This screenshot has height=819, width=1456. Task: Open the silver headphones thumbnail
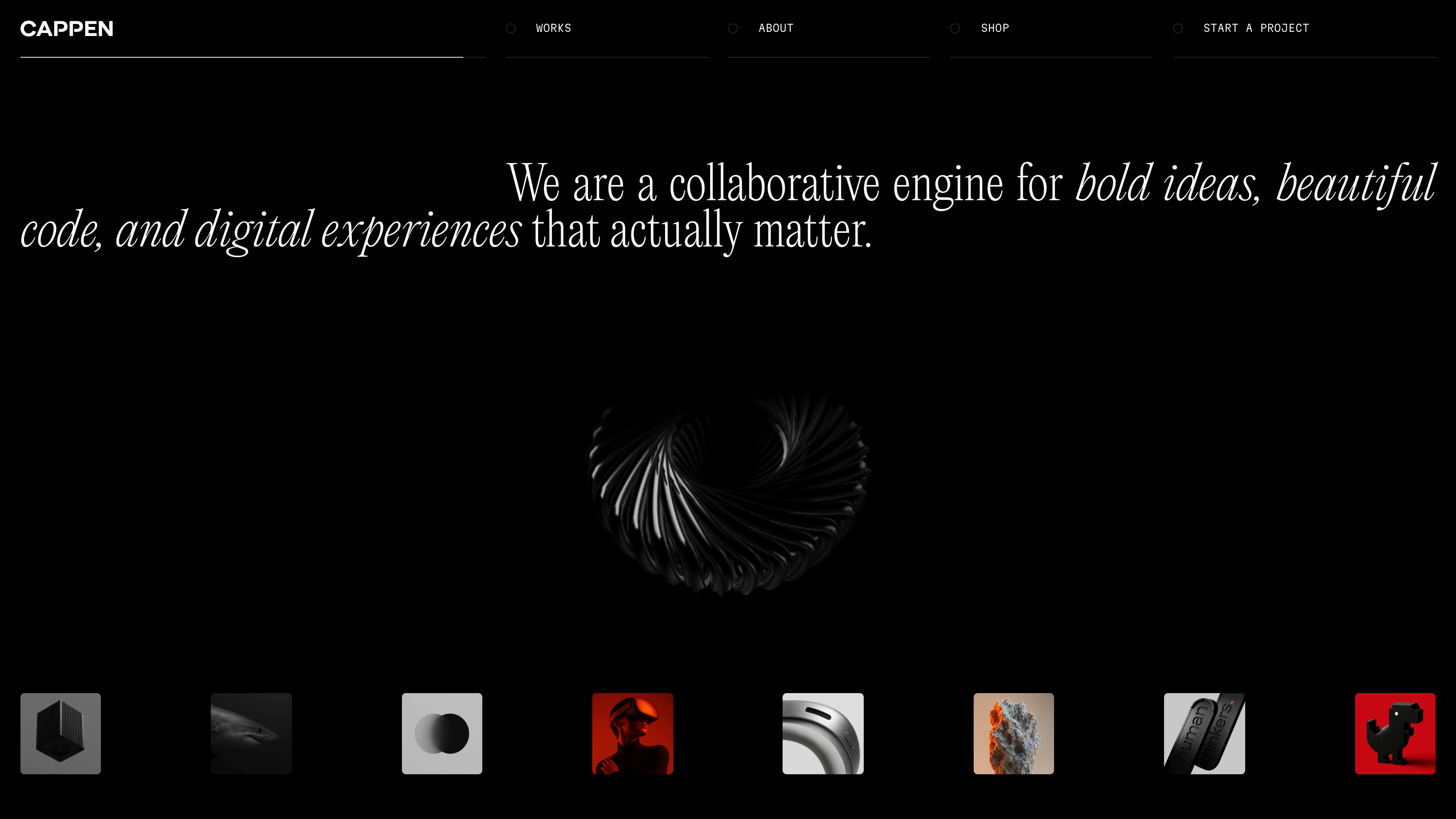pyautogui.click(x=823, y=733)
